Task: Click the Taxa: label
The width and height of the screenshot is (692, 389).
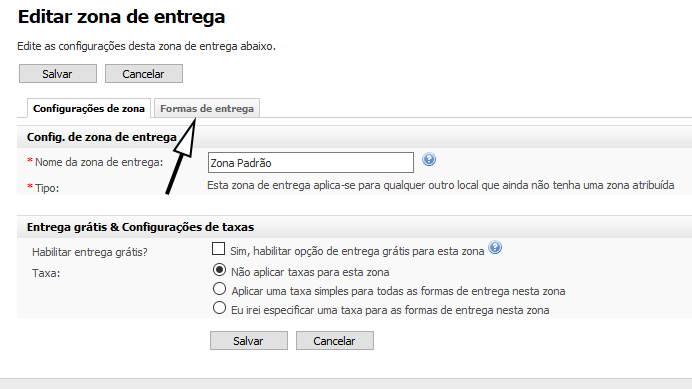Action: pyautogui.click(x=46, y=273)
